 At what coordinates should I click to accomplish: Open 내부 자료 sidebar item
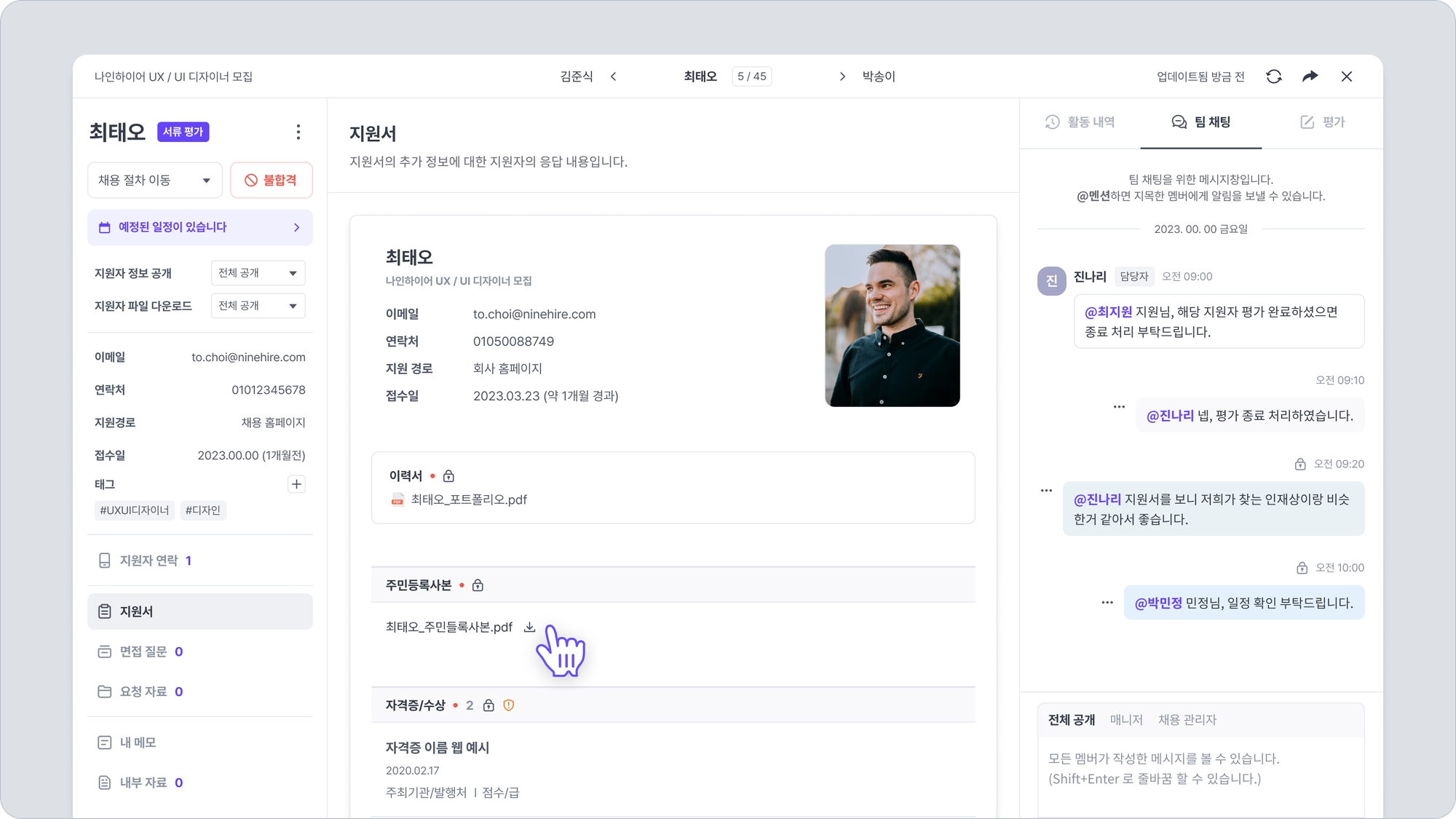pos(200,783)
